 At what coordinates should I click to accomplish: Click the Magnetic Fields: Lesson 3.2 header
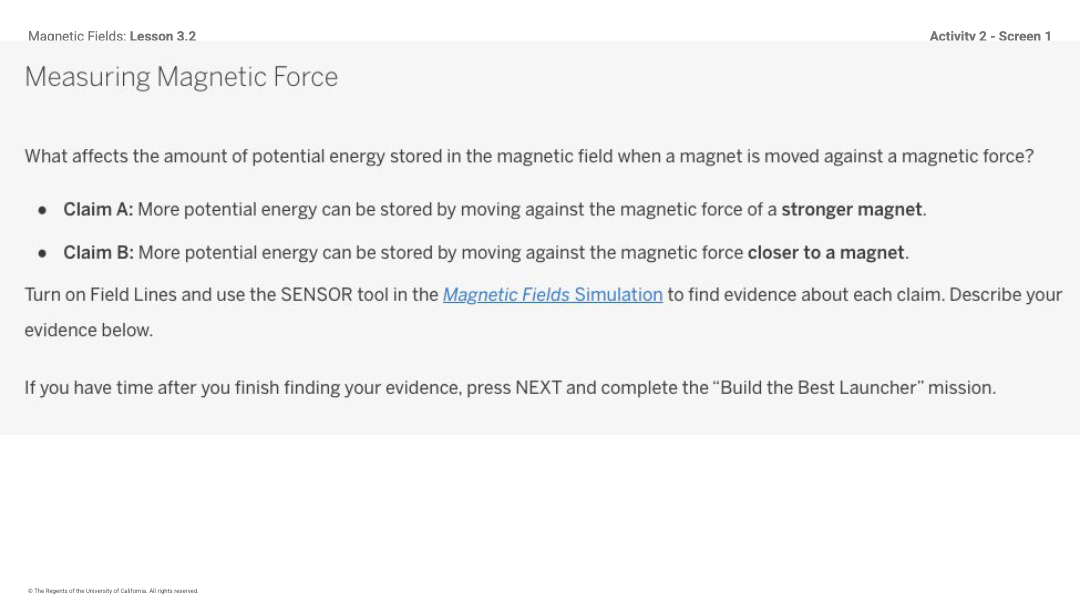tap(112, 36)
